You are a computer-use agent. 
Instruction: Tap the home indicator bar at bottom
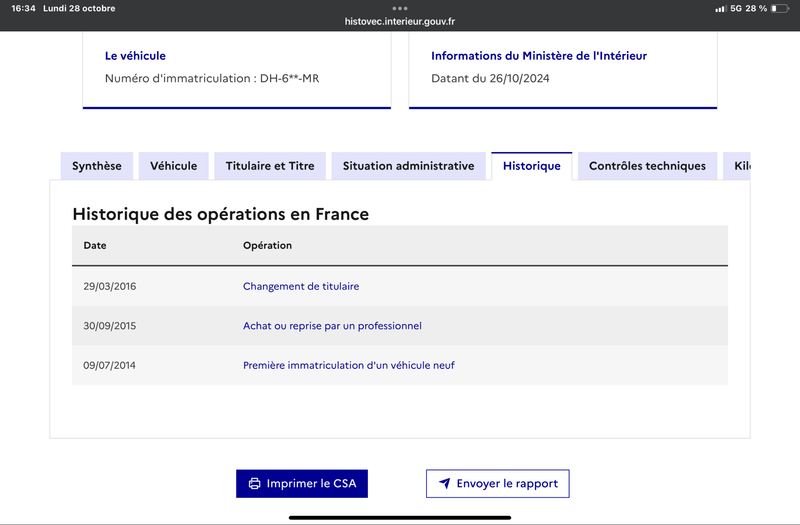(400, 517)
